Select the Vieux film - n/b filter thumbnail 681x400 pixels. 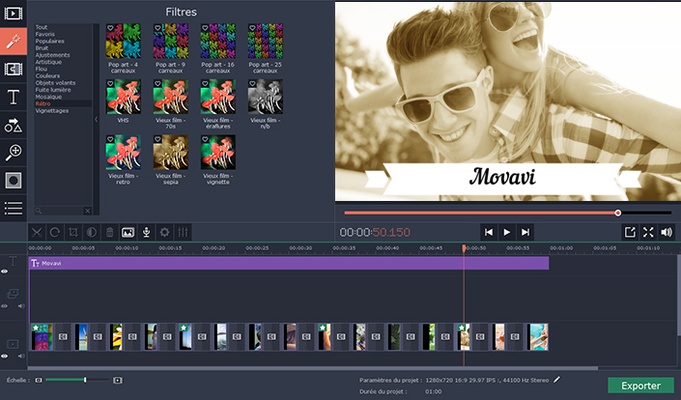(x=265, y=97)
